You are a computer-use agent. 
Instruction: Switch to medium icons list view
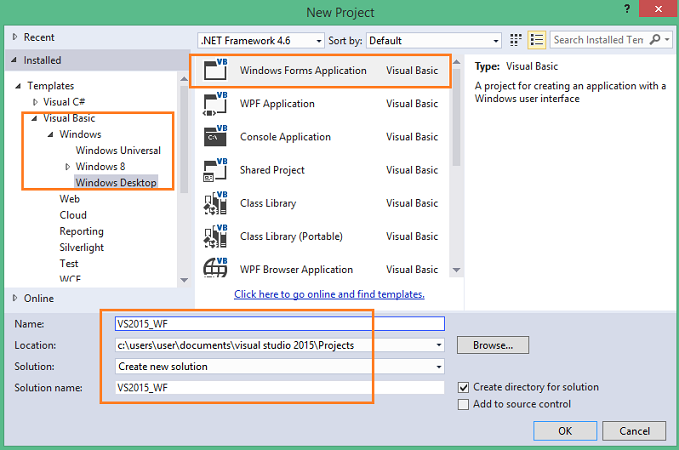tap(537, 40)
